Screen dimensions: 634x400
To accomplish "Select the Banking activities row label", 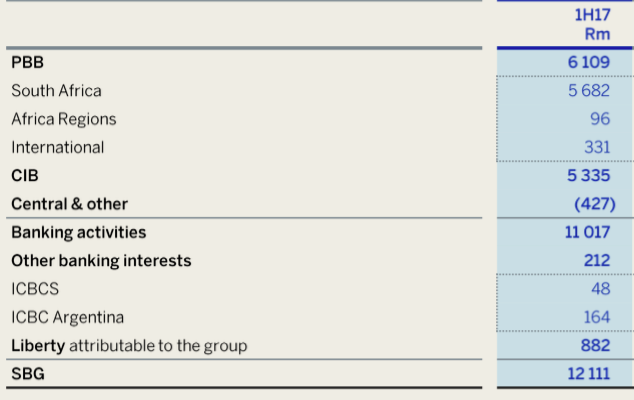I will point(78,232).
